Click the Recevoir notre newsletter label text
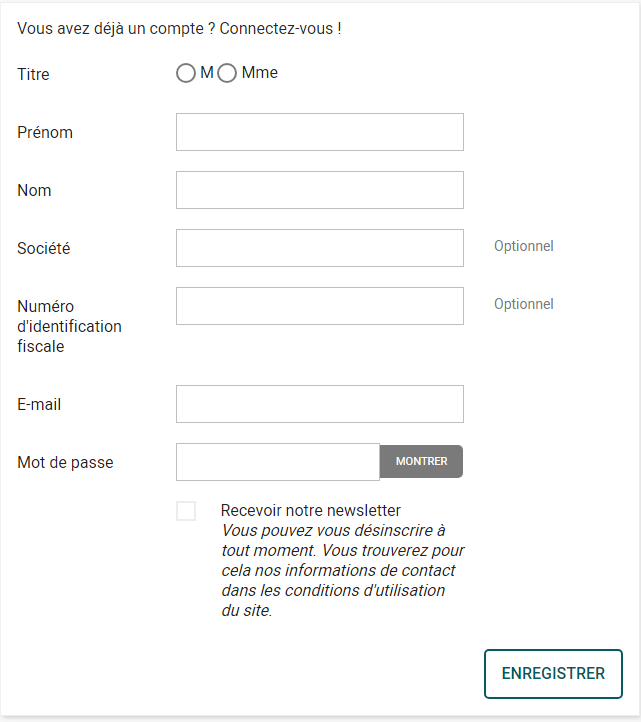The image size is (641, 722). 311,510
